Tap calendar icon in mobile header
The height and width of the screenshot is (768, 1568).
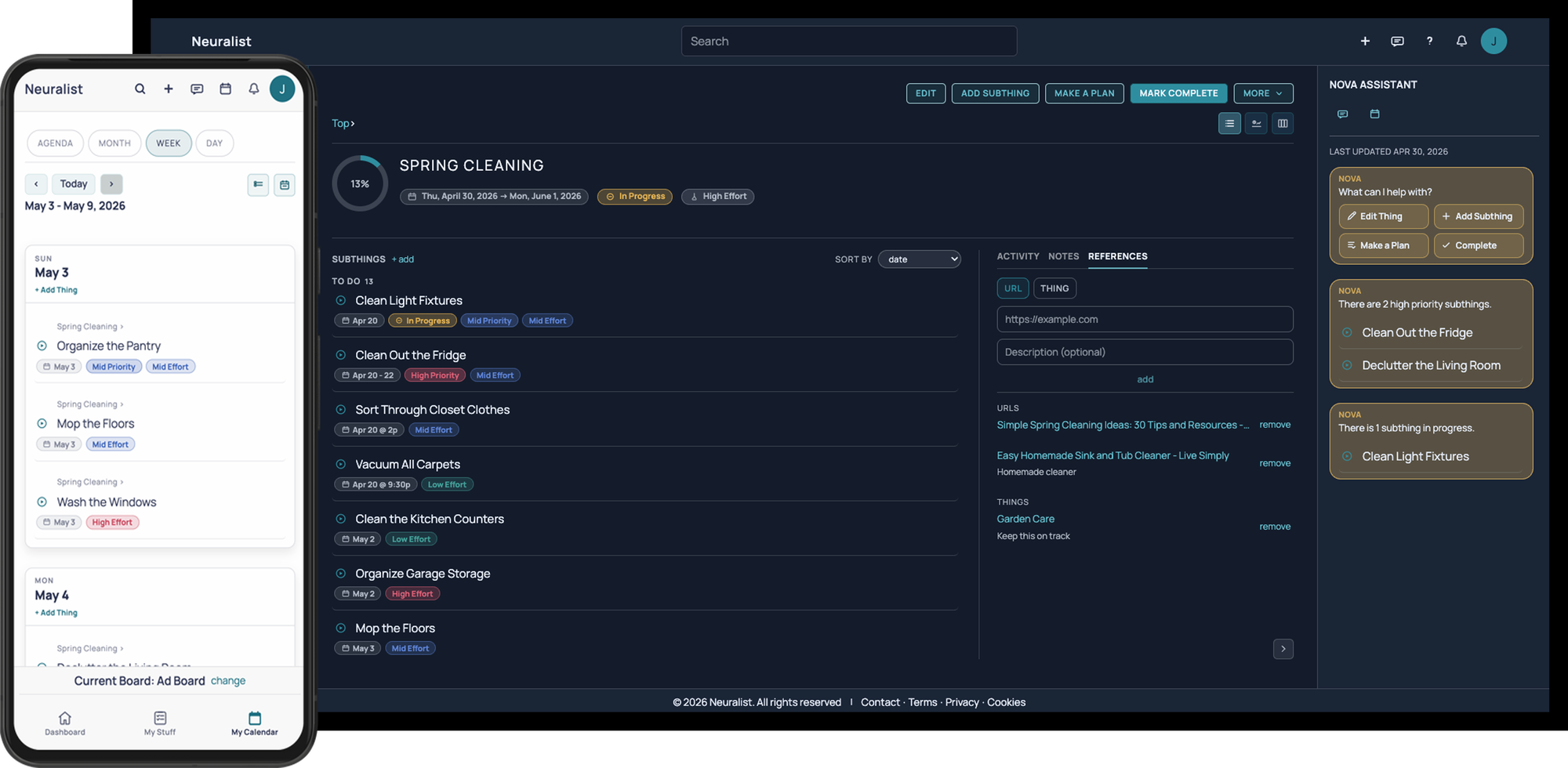[x=225, y=89]
